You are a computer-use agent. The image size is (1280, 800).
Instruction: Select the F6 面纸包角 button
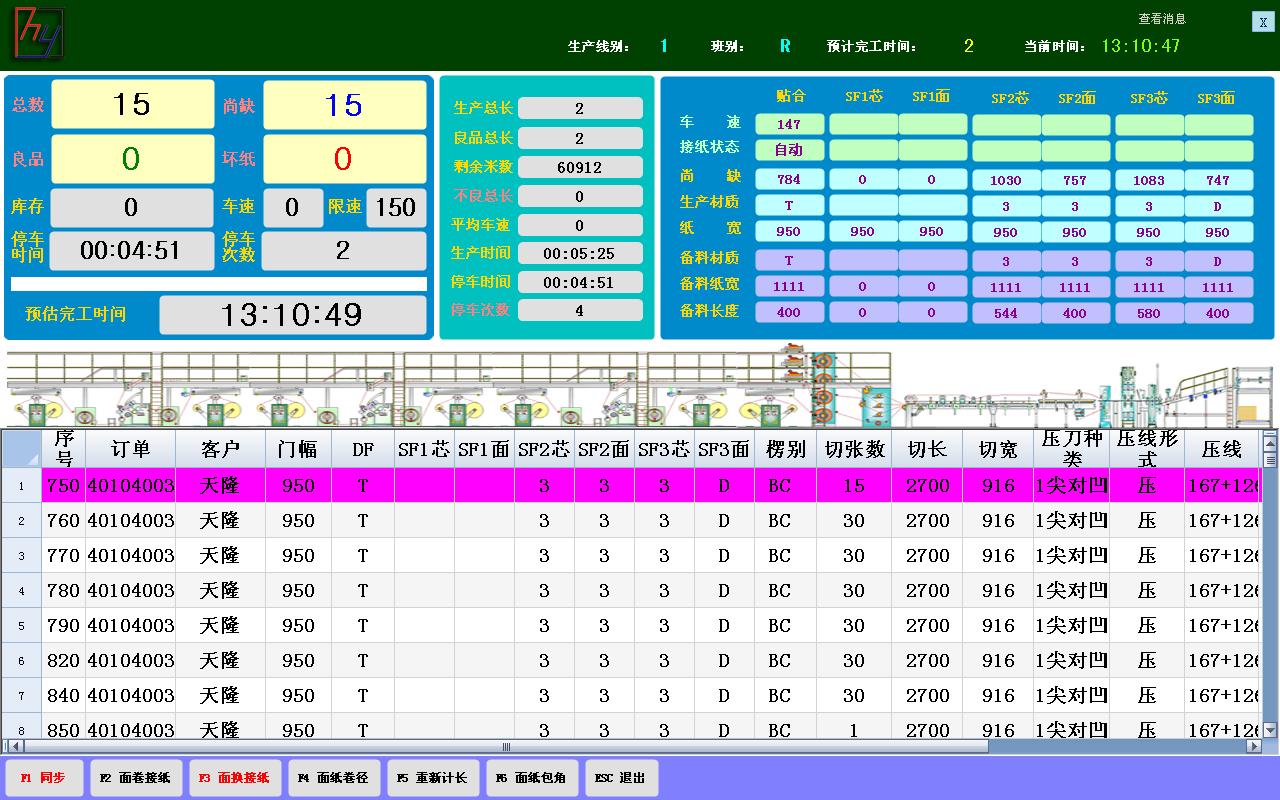pyautogui.click(x=530, y=778)
